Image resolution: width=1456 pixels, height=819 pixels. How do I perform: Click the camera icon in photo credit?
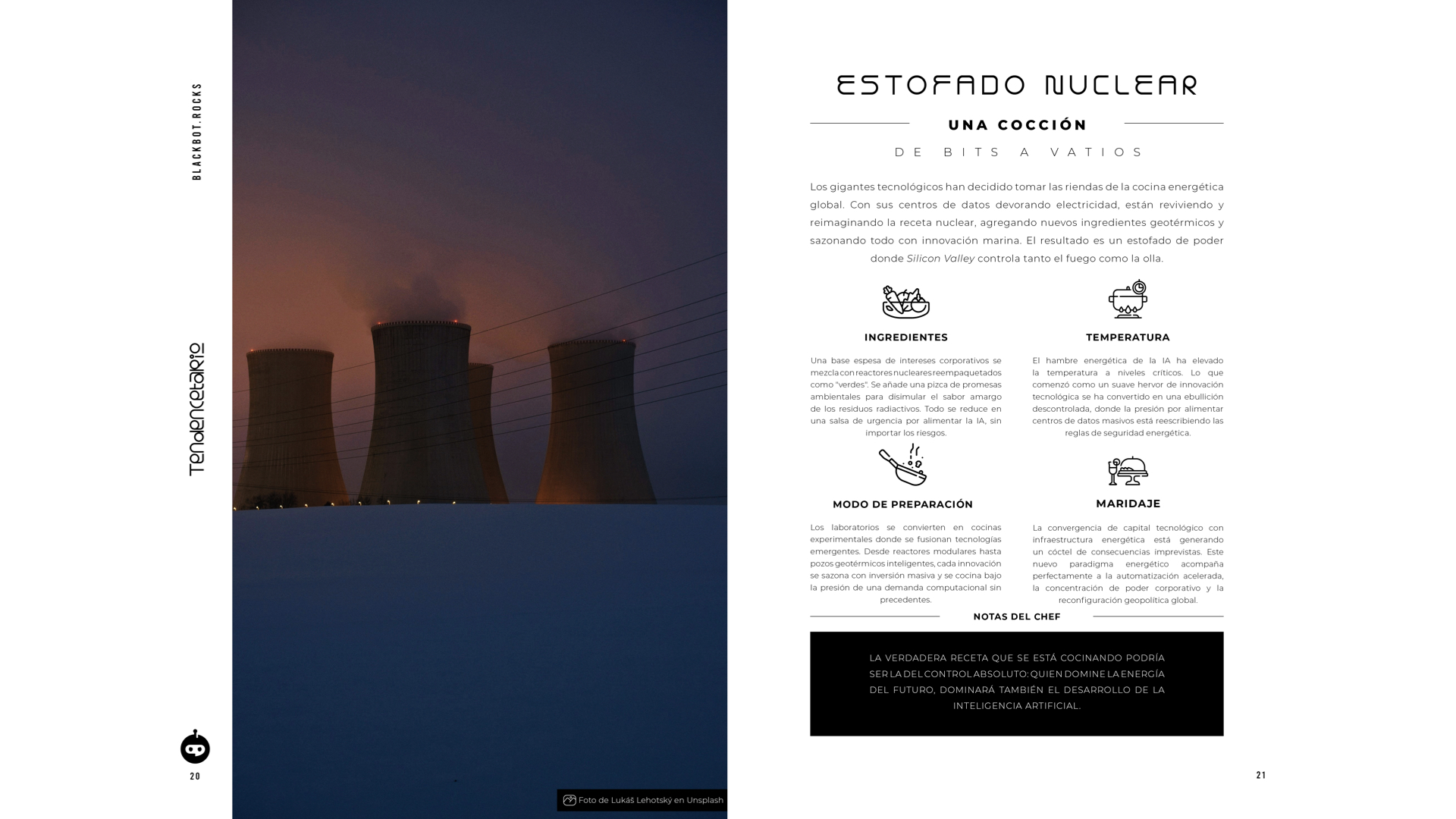click(570, 800)
